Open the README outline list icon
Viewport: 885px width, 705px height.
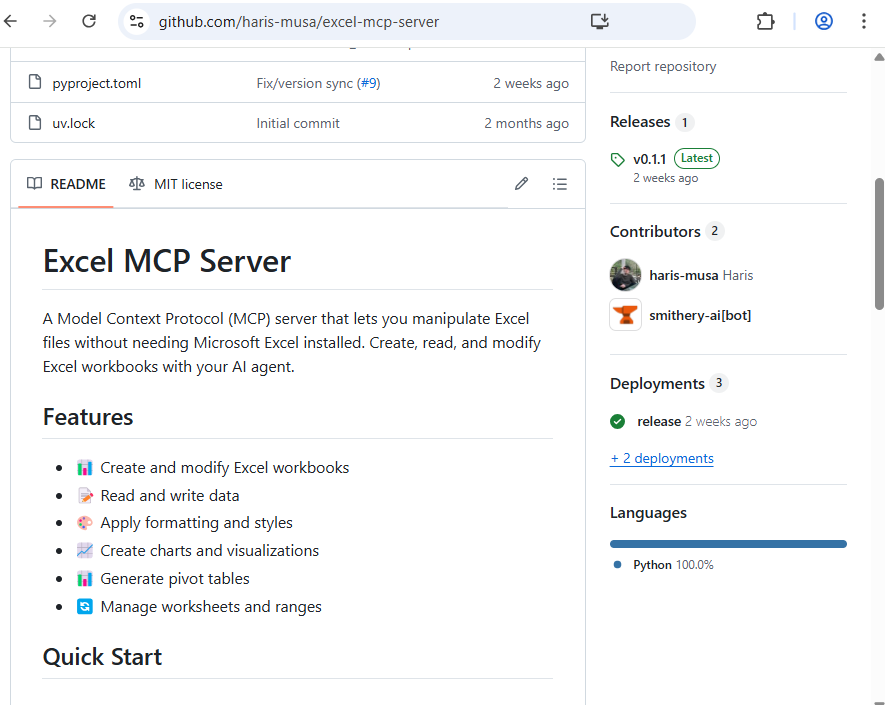559,184
